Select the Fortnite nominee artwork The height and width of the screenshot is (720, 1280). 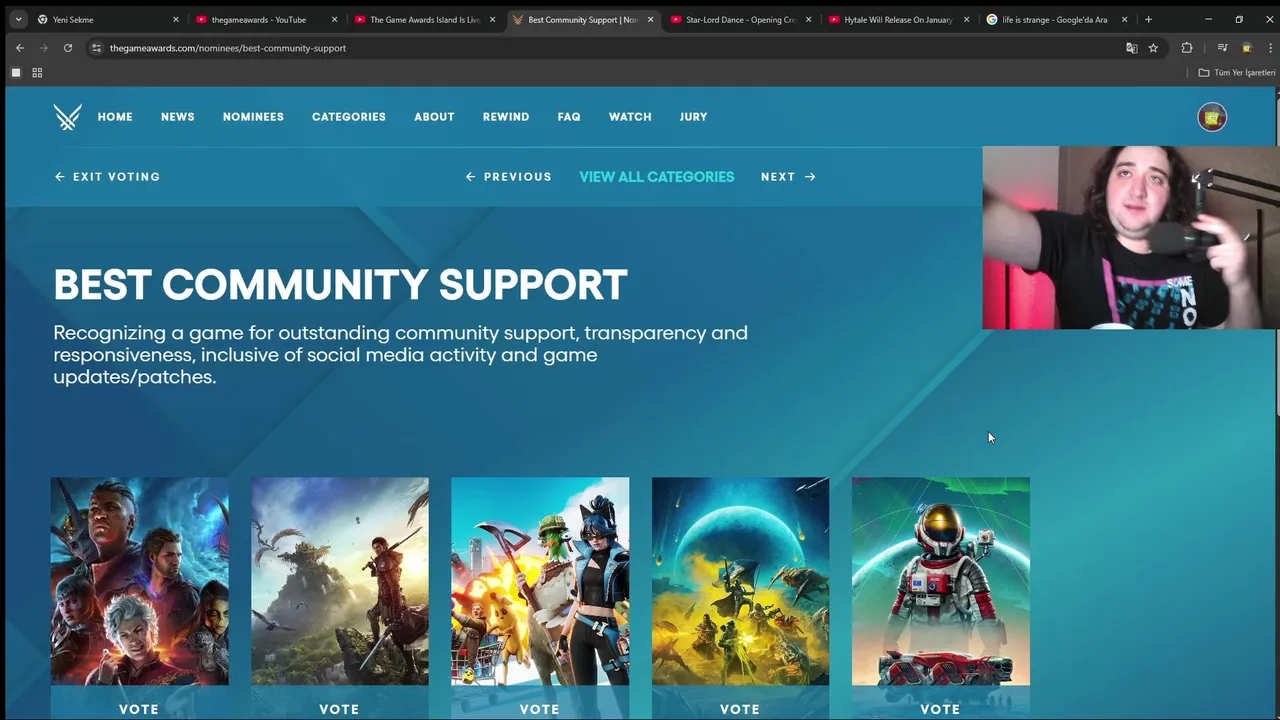click(540, 581)
